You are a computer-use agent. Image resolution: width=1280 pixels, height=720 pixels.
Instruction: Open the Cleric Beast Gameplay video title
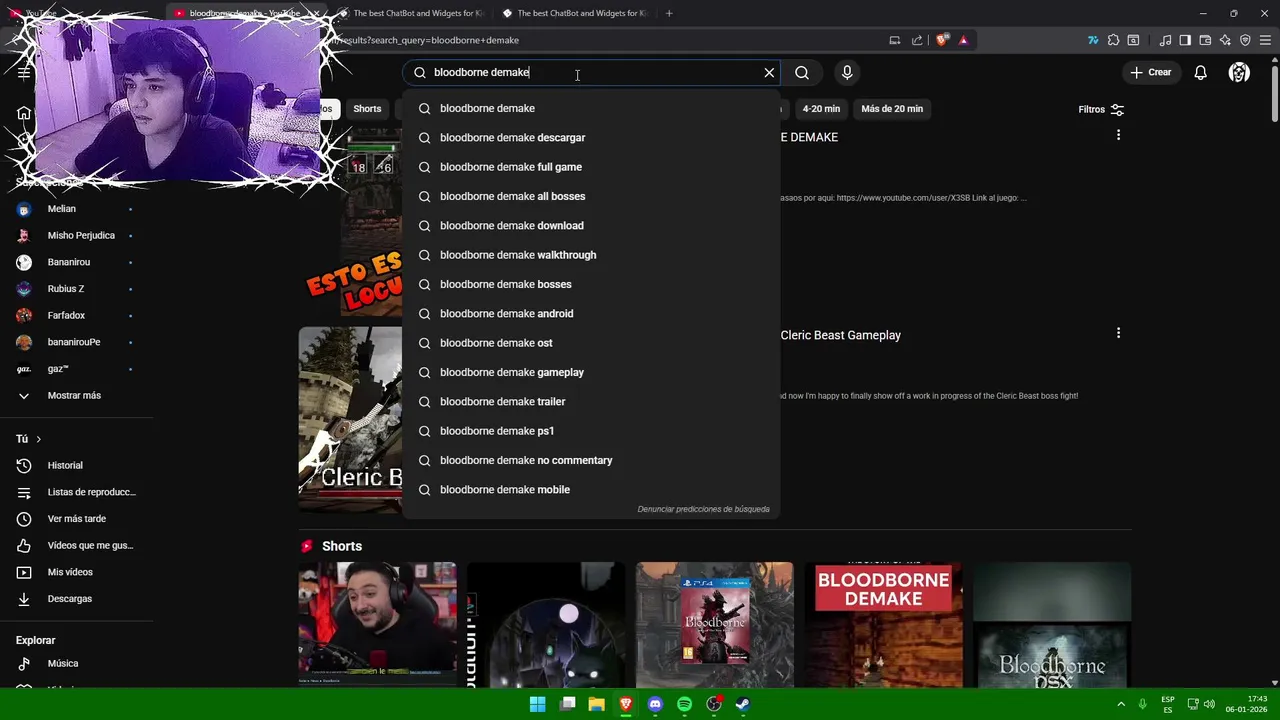pyautogui.click(x=841, y=335)
